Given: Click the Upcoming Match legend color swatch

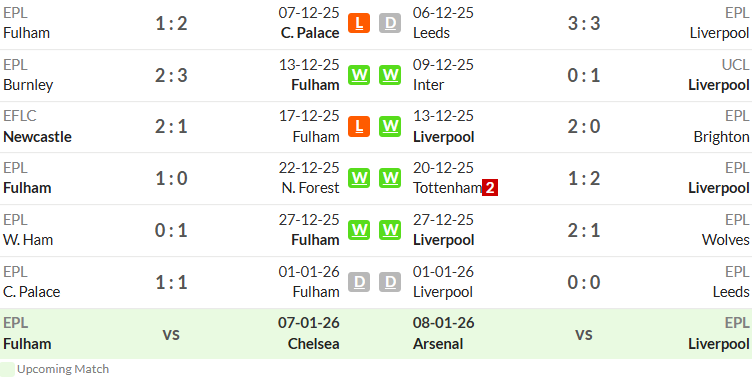Looking at the screenshot, I should [x=7, y=369].
